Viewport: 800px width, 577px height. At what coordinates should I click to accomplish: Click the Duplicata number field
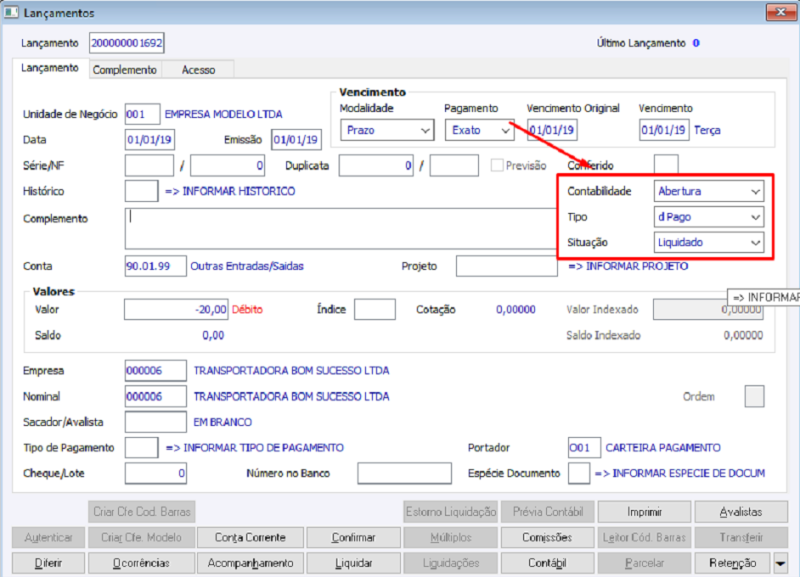[376, 166]
